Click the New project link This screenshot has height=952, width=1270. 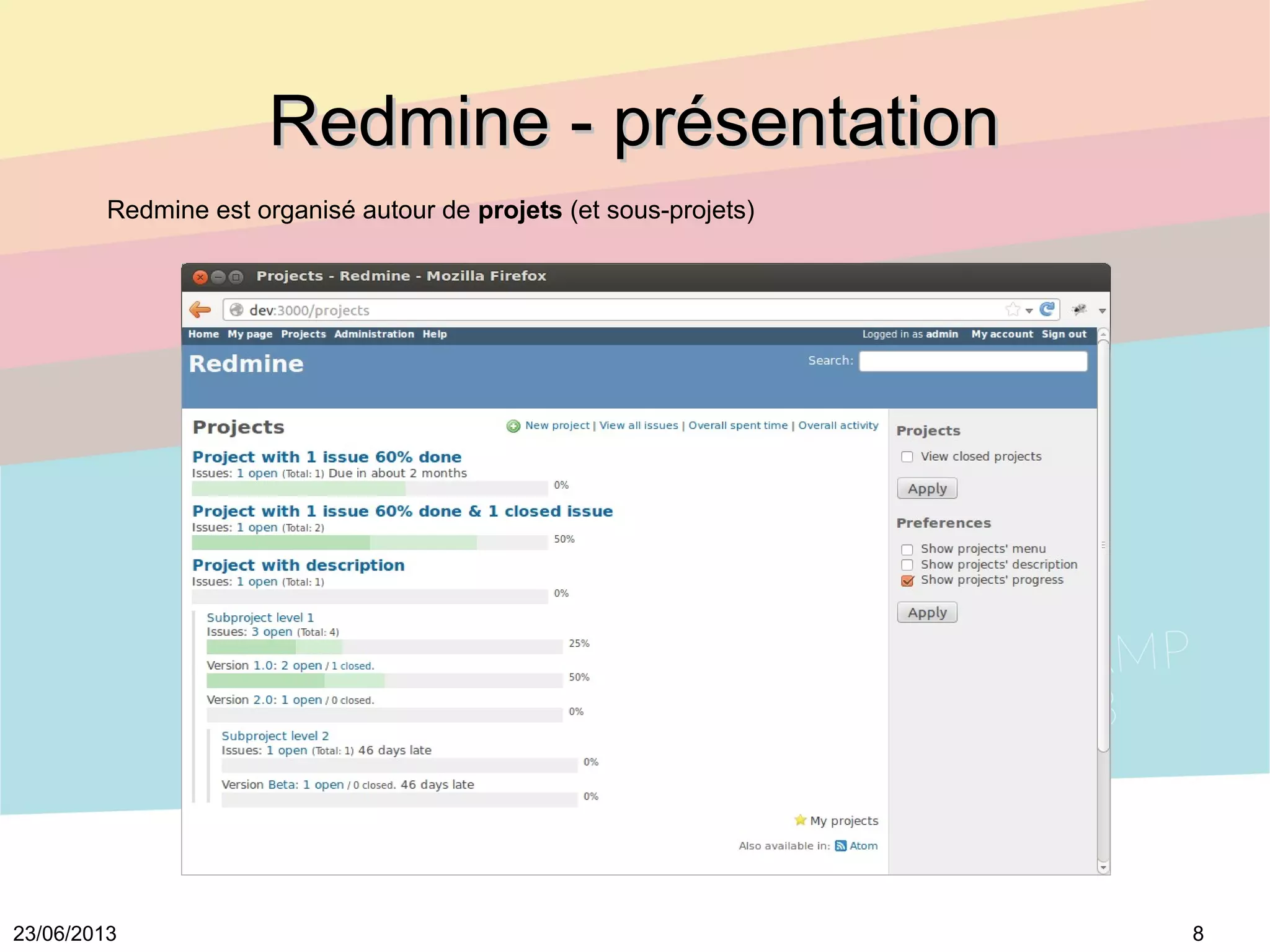tap(557, 425)
